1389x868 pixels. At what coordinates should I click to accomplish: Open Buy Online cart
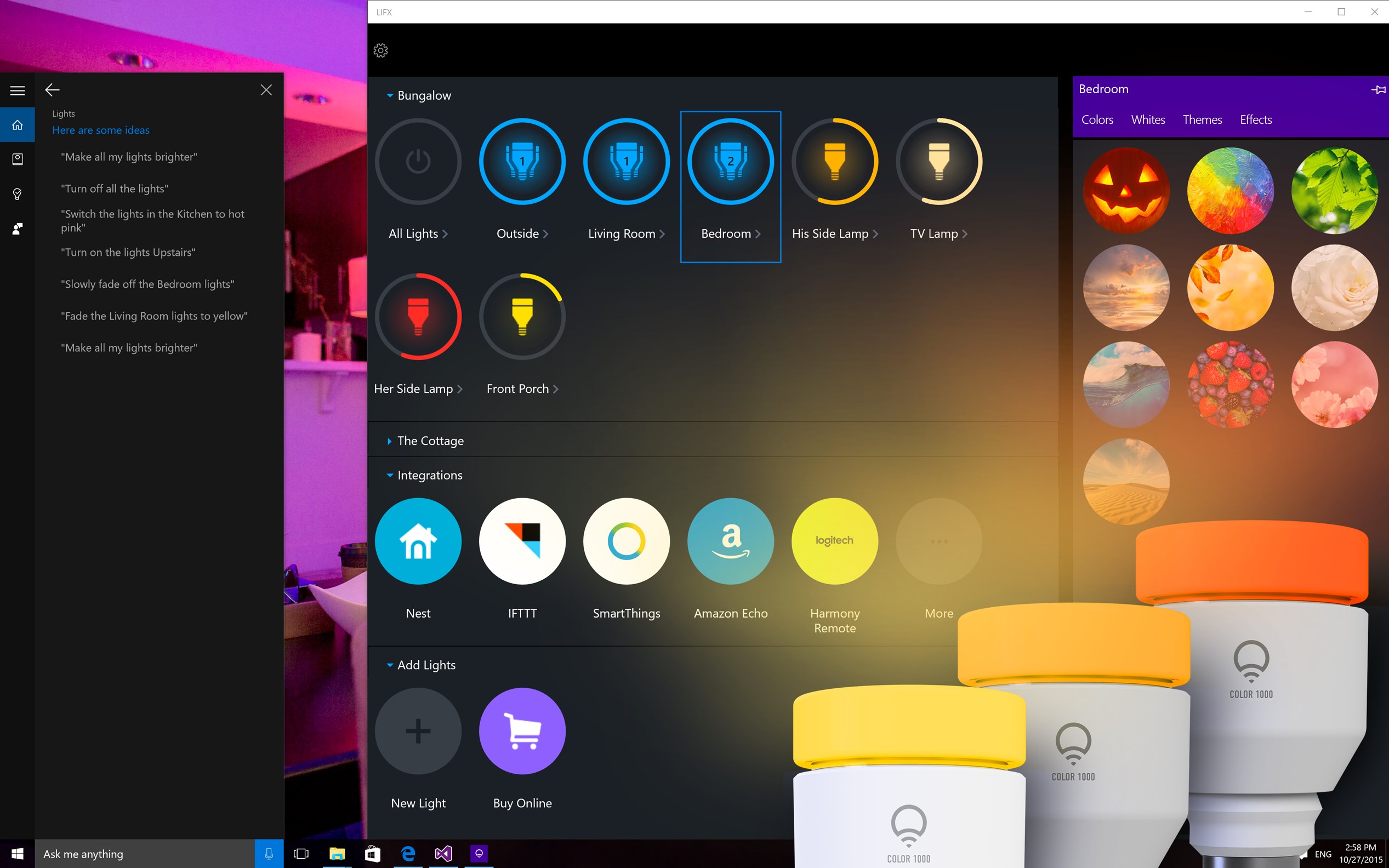[522, 731]
